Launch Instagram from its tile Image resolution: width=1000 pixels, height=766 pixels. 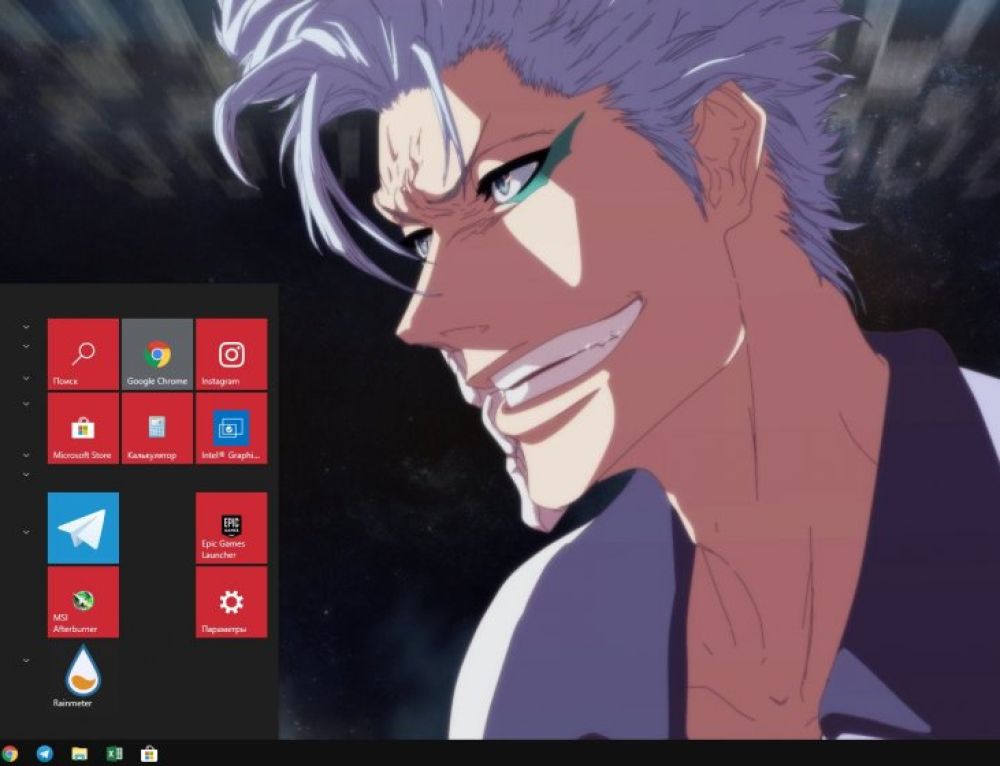tap(230, 355)
